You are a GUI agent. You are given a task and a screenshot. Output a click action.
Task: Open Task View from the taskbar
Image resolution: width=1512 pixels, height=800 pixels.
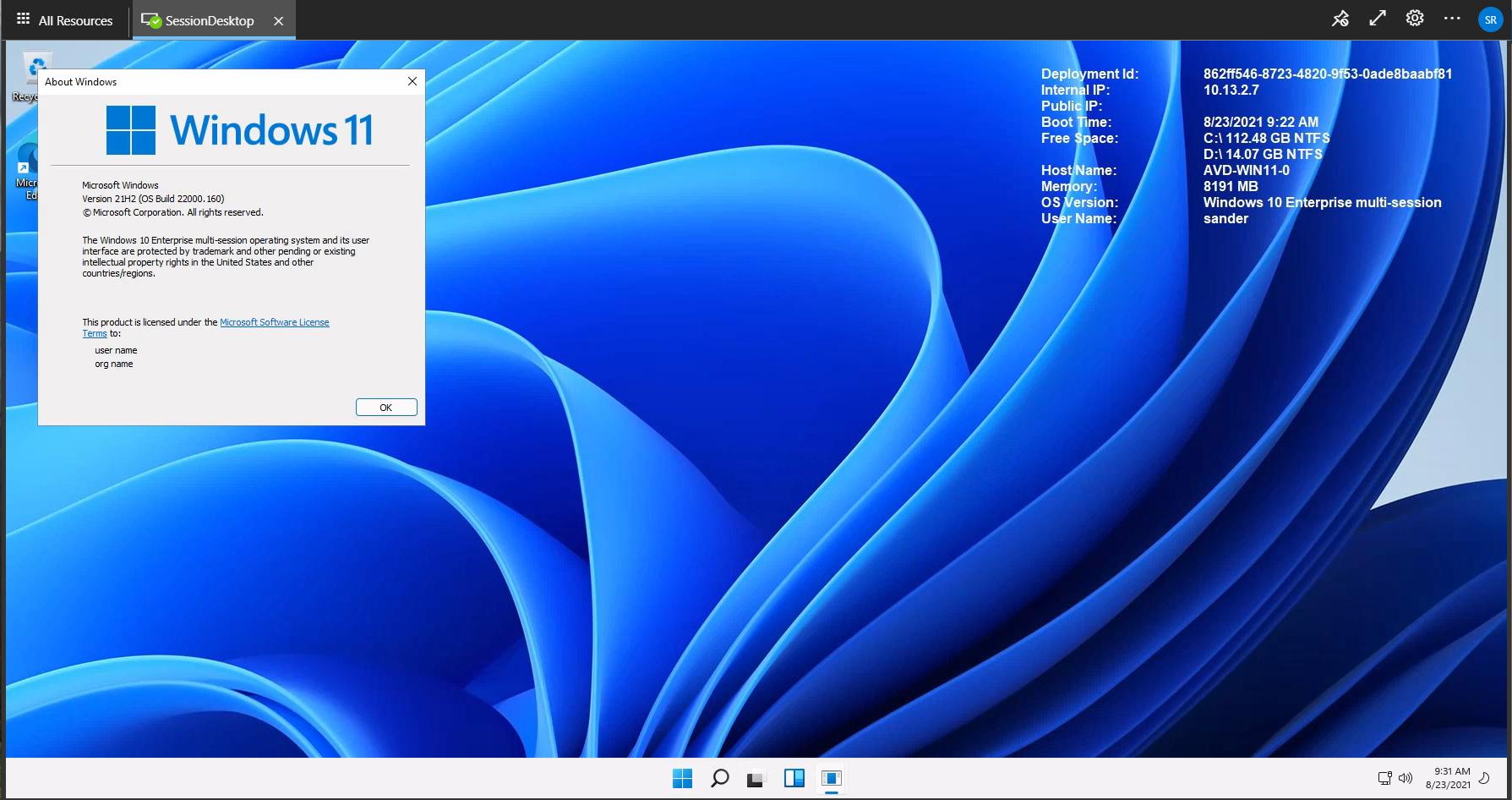(756, 778)
